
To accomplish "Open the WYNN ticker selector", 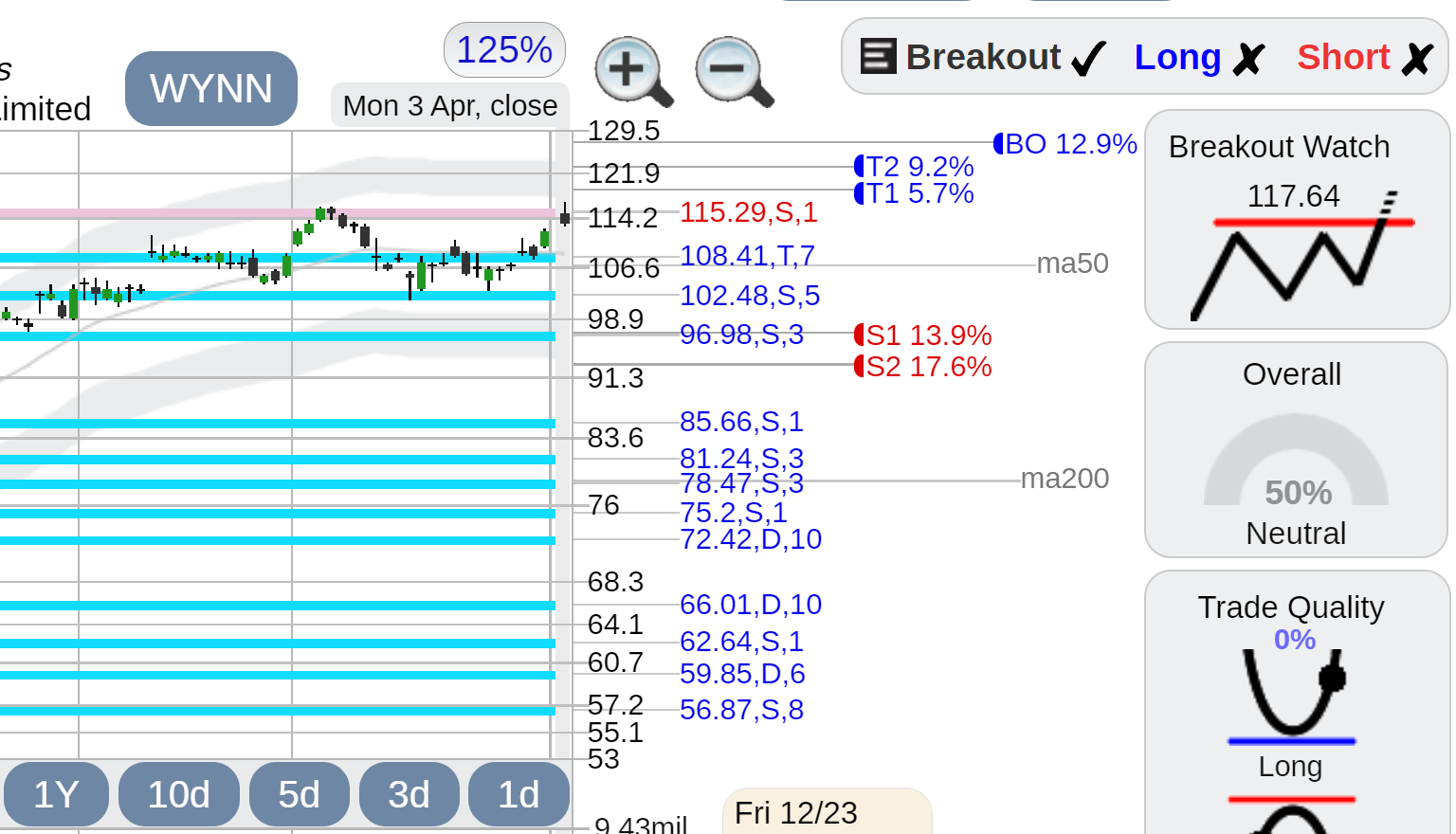I will click(x=211, y=88).
